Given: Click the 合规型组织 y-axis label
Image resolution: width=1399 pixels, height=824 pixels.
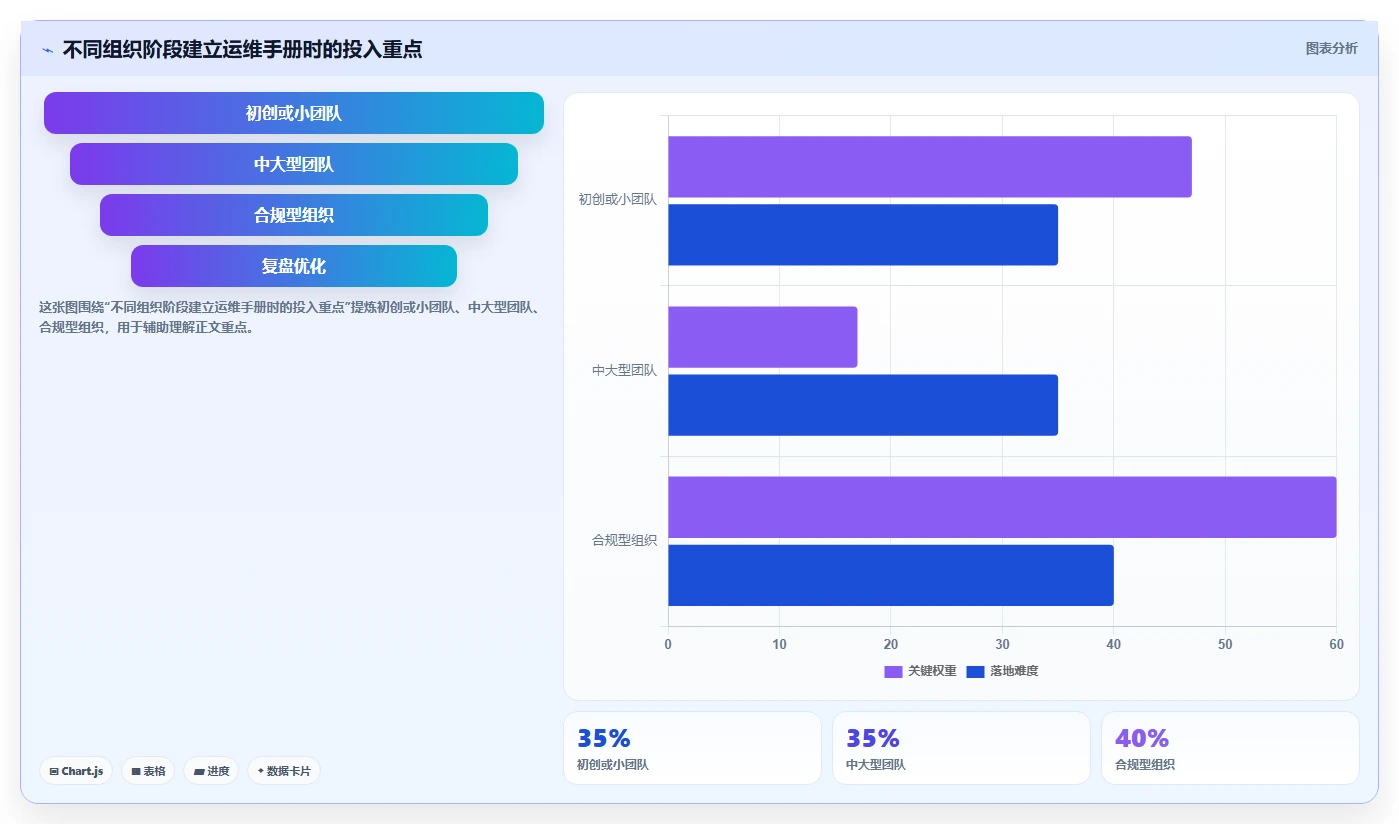Looking at the screenshot, I should 624,541.
